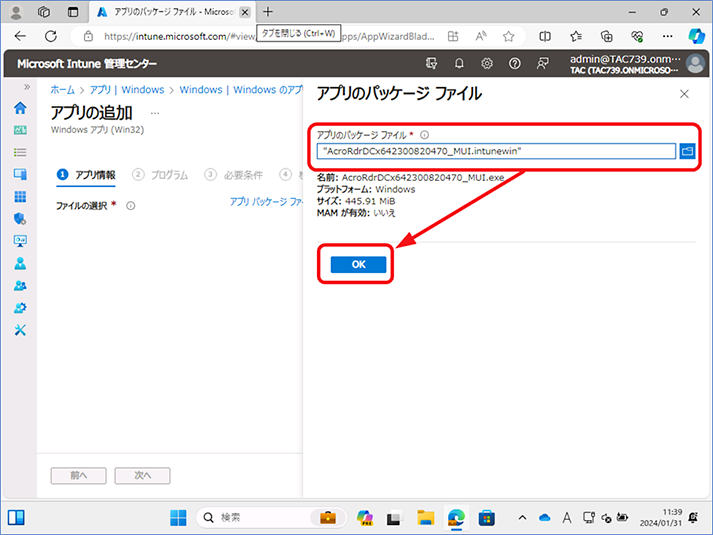Viewport: 713px width, 535px height.
Task: Select the アプリ情報 wizard step tab
Action: click(86, 175)
